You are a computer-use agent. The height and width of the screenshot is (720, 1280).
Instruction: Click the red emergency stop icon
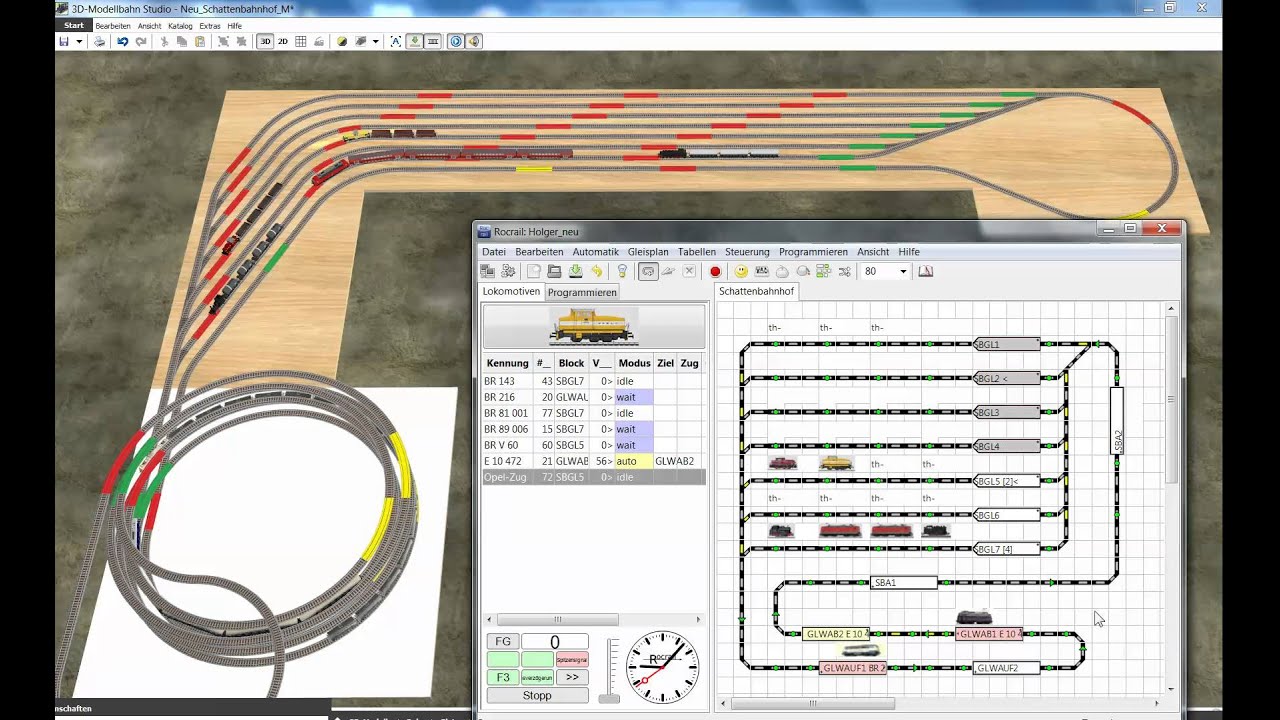point(715,271)
